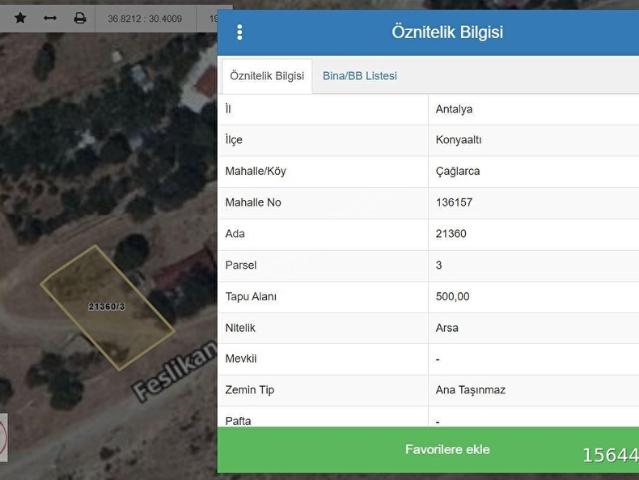Click the Mahalle No value 136157
Screen dimensions: 639x480
point(454,203)
